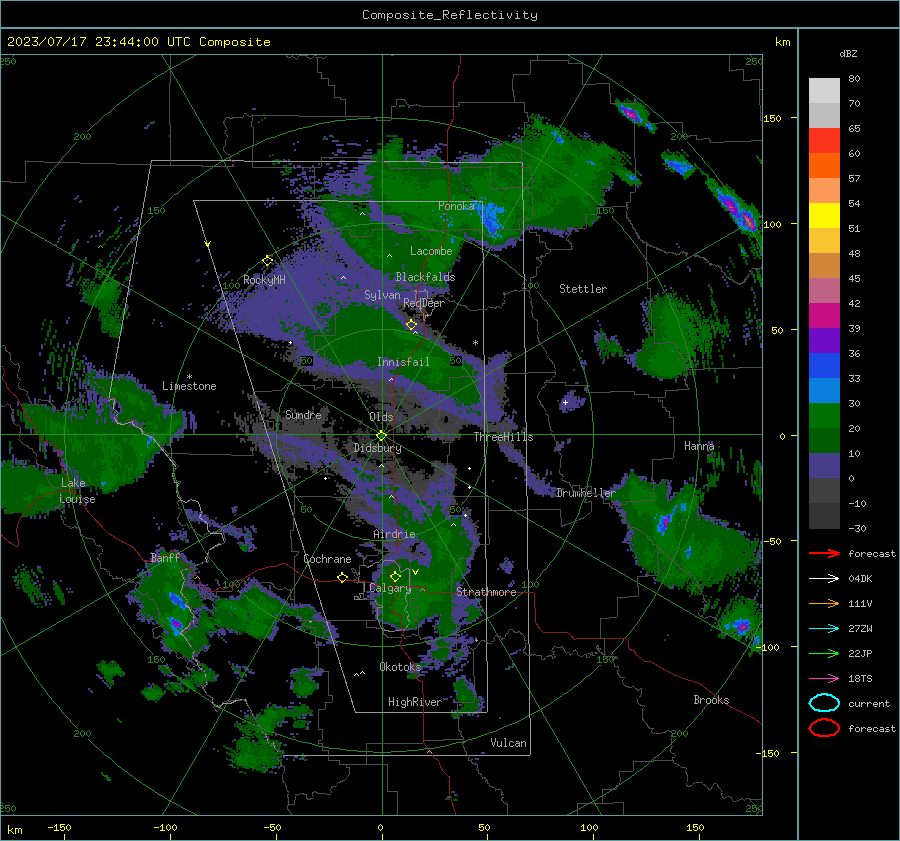
Task: Click the Cochrane city label
Action: click(327, 559)
